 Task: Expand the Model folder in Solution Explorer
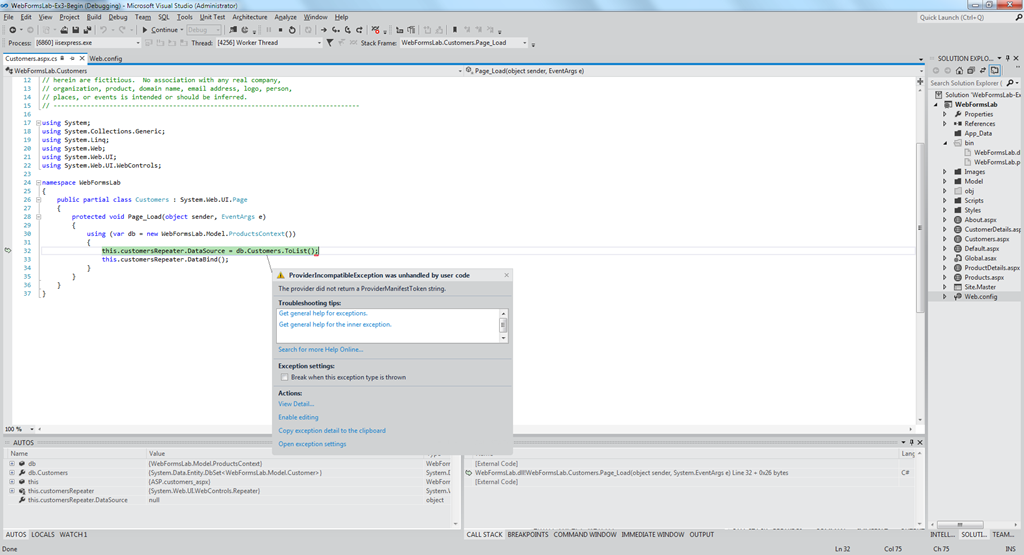944,181
